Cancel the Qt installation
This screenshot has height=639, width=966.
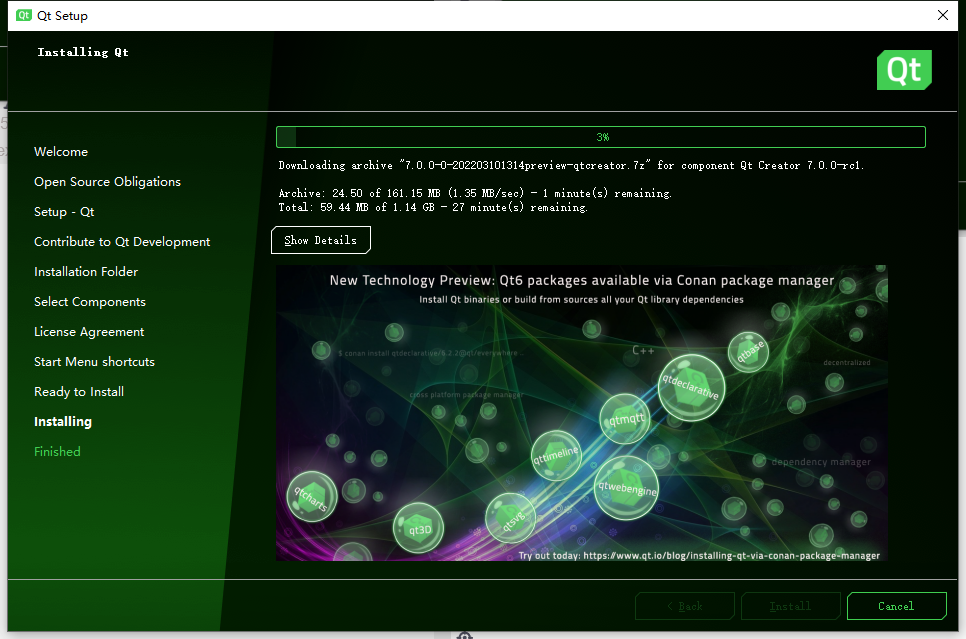coord(896,606)
